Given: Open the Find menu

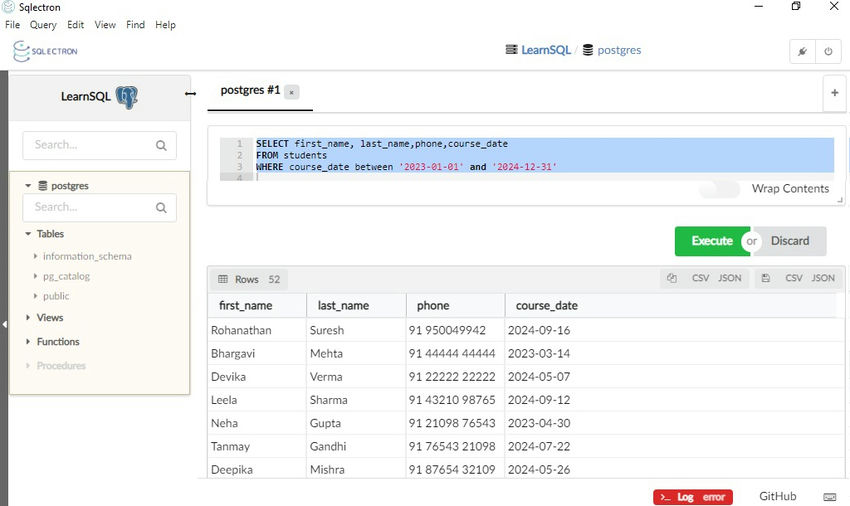Looking at the screenshot, I should pyautogui.click(x=136, y=25).
